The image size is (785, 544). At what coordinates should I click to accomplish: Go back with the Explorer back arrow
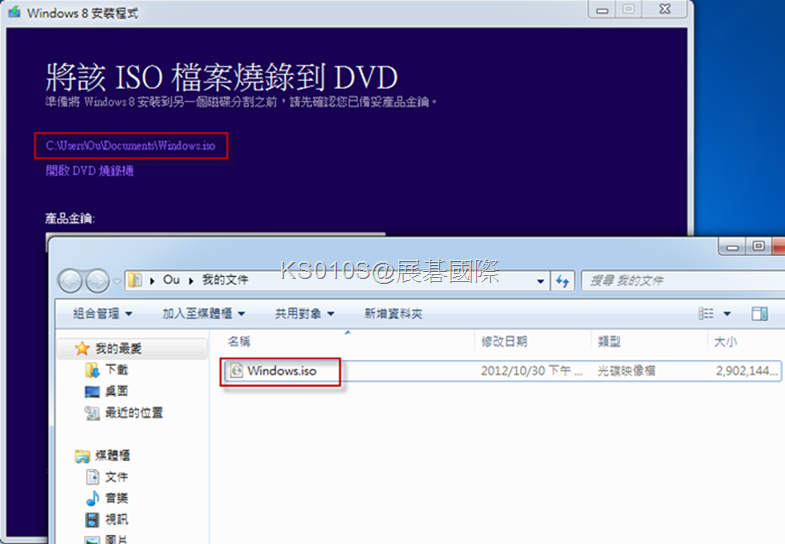tap(70, 281)
